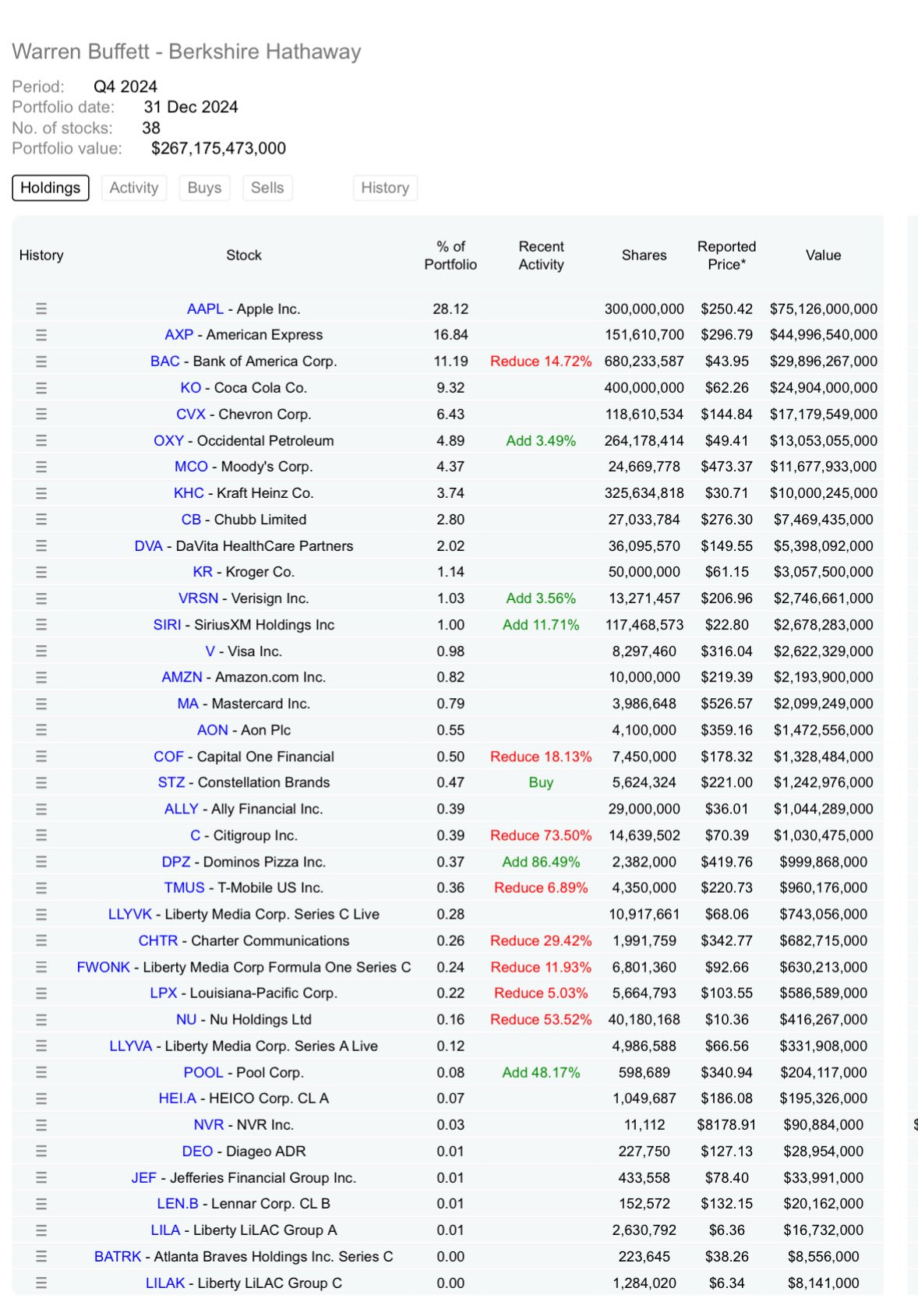This screenshot has width=918, height=1316.
Task: Open history icon for Chevron Corp. row
Action: [x=41, y=415]
